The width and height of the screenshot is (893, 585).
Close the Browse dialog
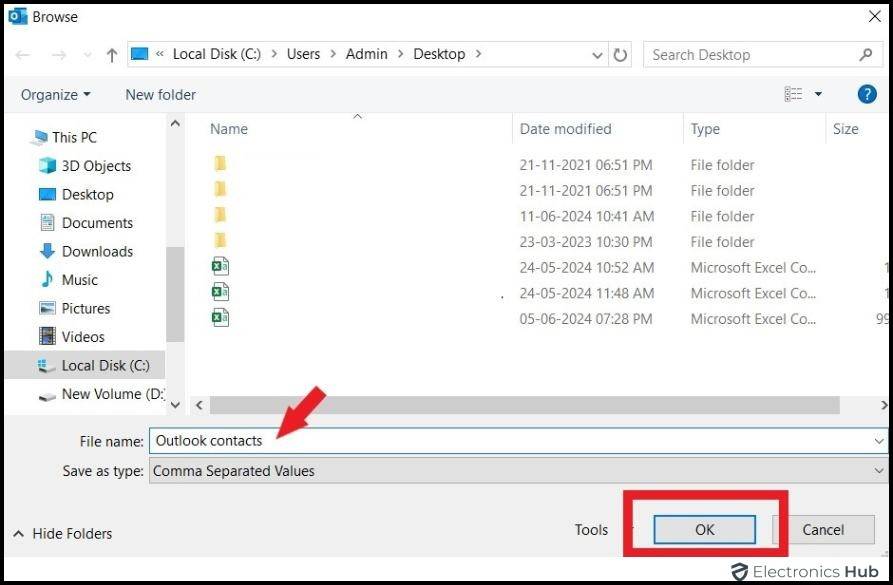(x=875, y=17)
